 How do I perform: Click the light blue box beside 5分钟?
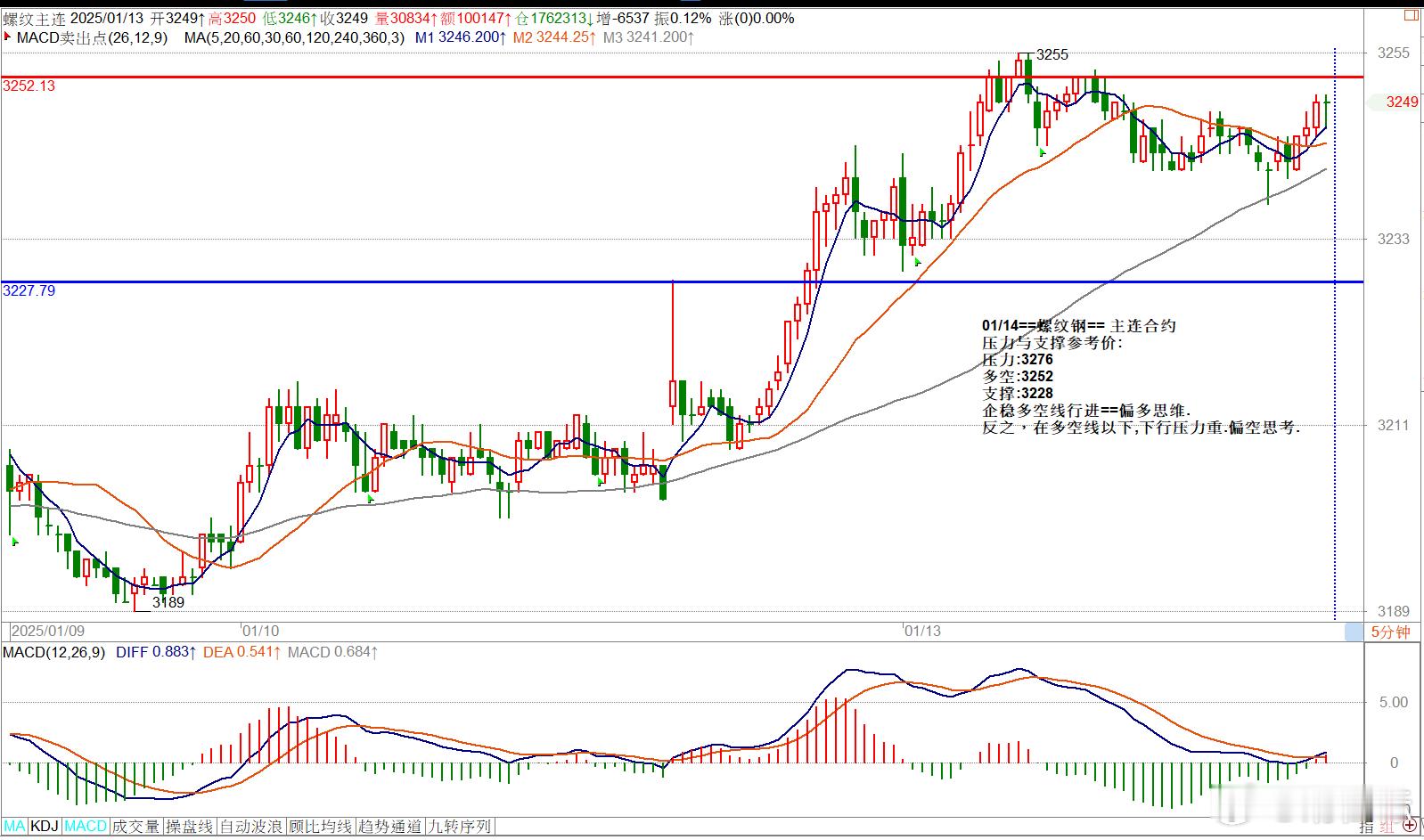point(1354,632)
